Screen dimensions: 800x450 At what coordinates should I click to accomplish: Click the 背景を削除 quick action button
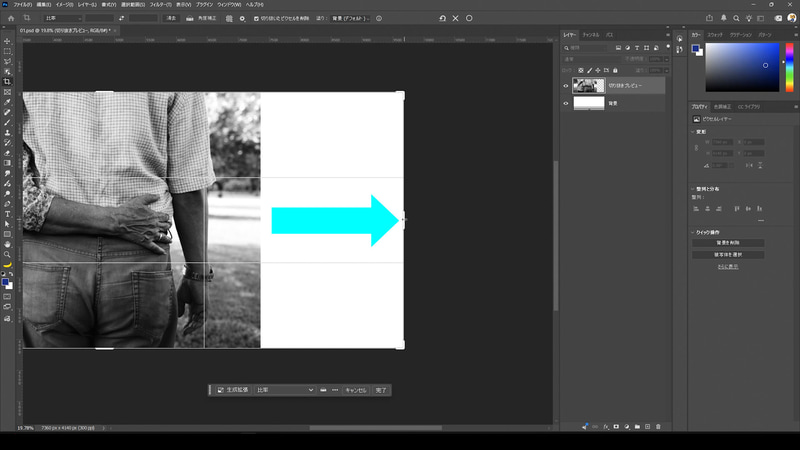728,243
